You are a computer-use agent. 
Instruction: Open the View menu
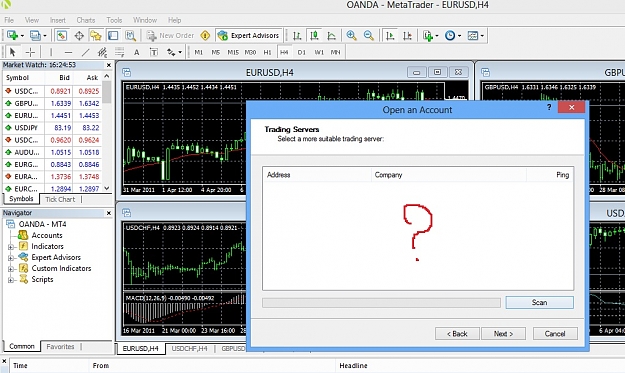(31, 20)
